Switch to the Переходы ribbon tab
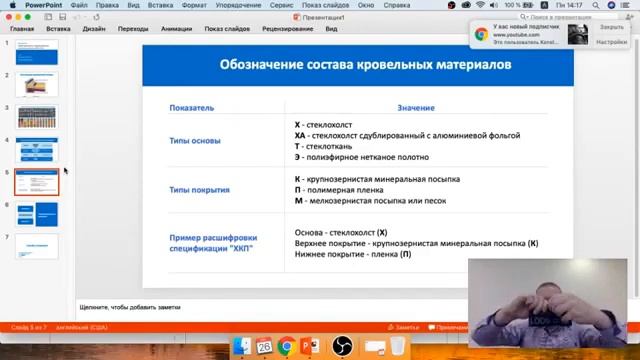The width and height of the screenshot is (640, 360). coord(133,29)
